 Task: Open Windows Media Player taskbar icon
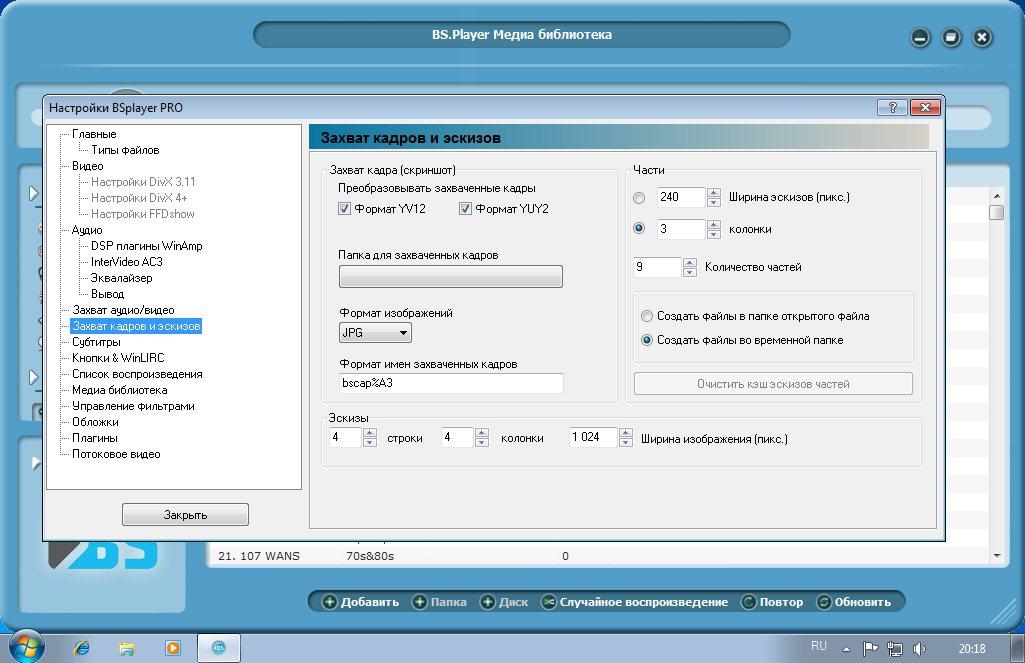click(x=173, y=648)
